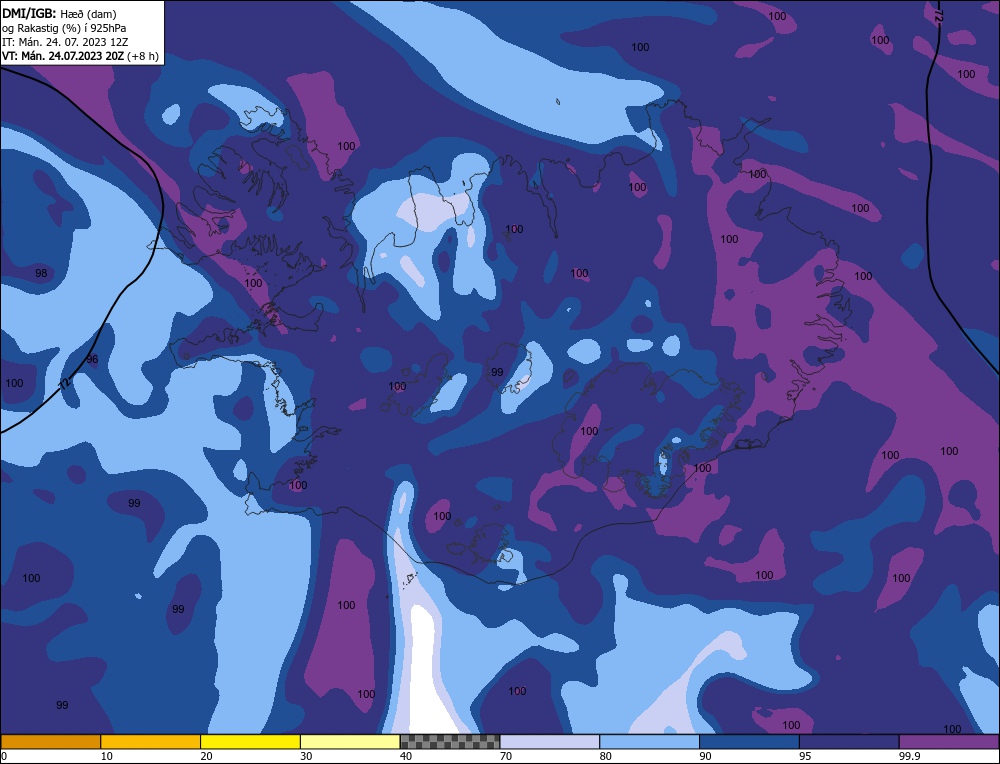
Task: Click the legend tick label '0'
Action: pos(4,756)
